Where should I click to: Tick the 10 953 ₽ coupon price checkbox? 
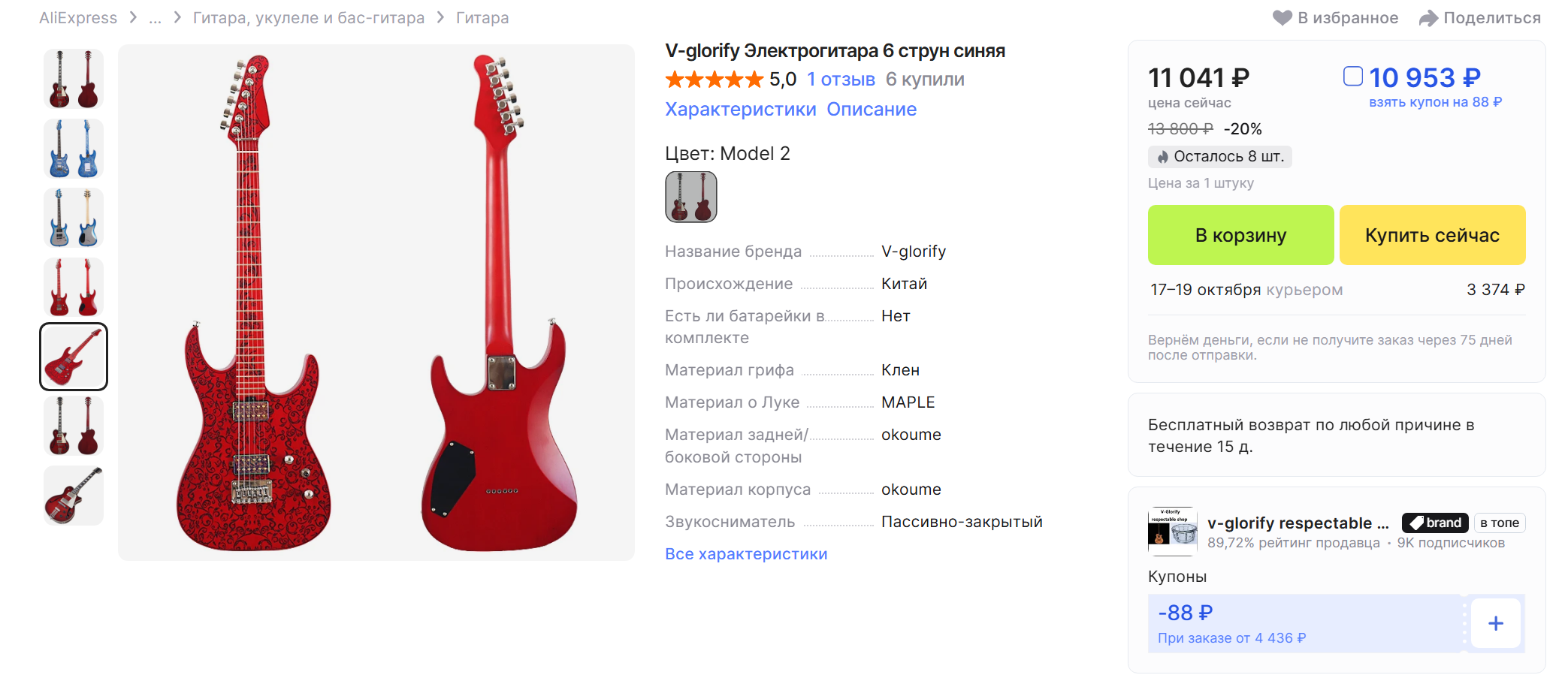[x=1353, y=77]
